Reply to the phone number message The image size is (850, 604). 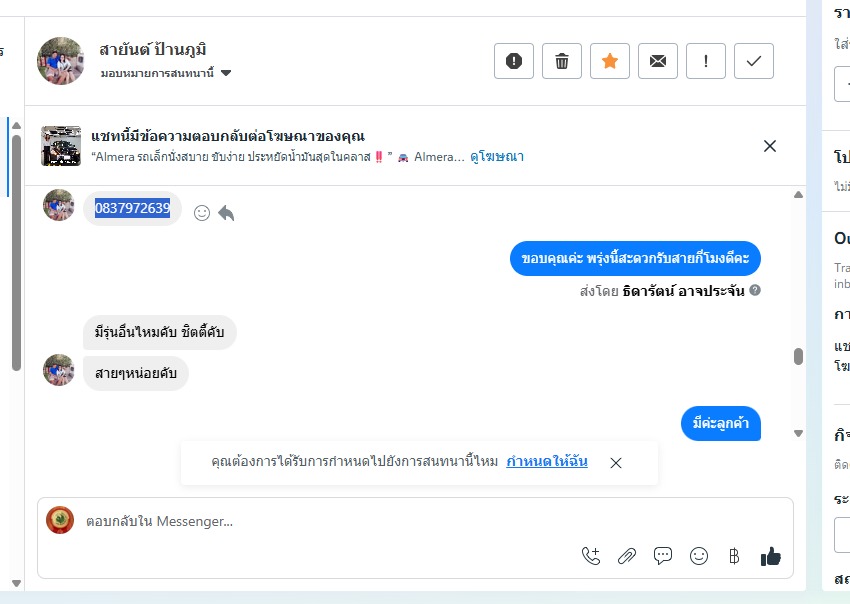(x=226, y=213)
